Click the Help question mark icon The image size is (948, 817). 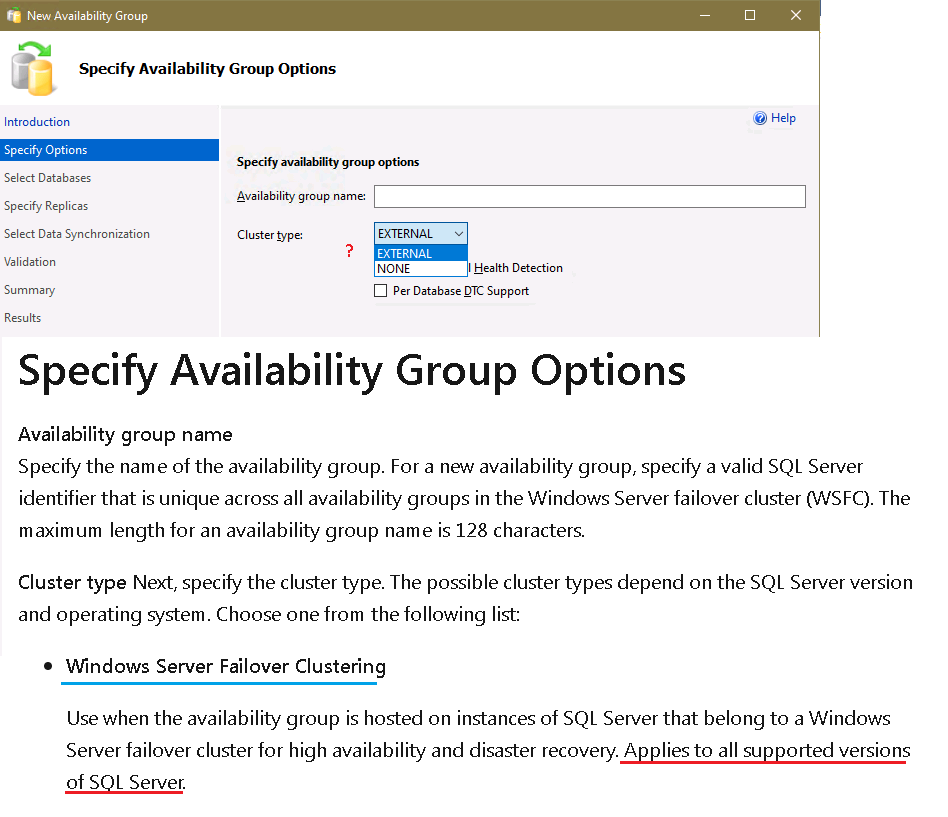(x=760, y=118)
